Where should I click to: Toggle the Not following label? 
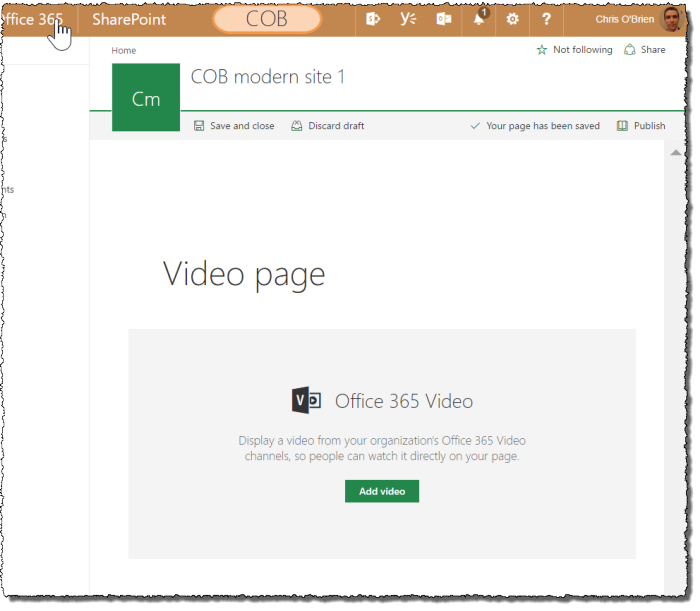583,50
